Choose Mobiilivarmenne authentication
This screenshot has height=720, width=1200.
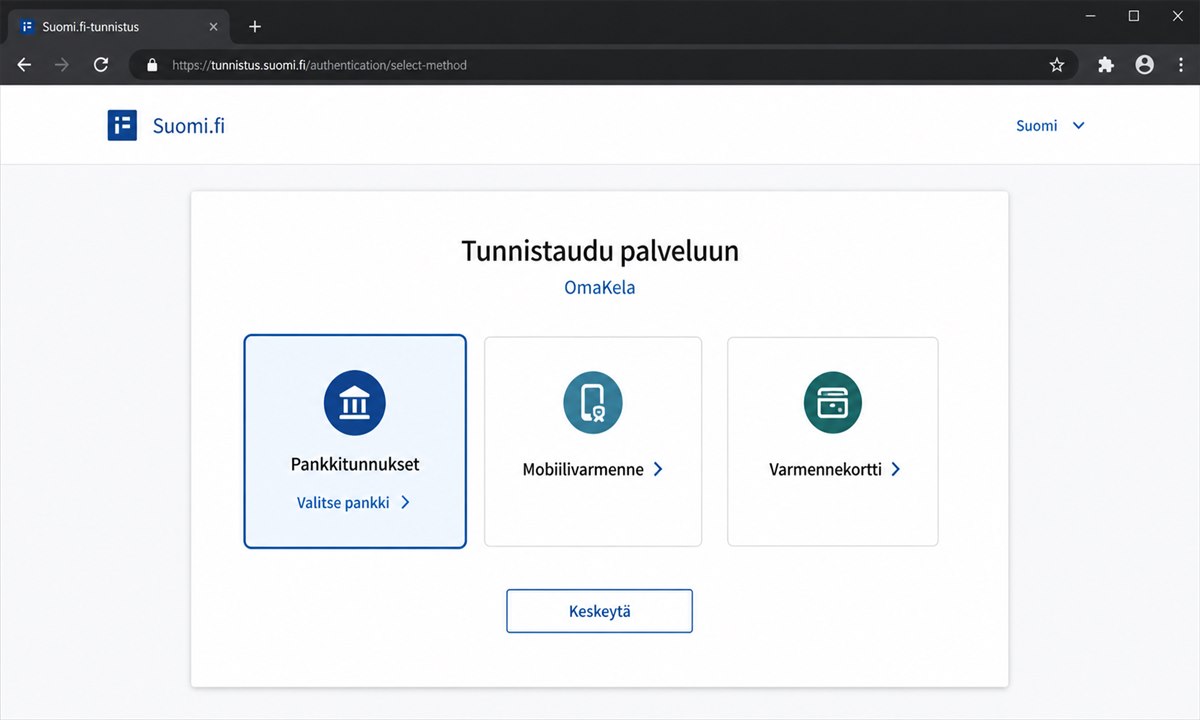click(x=593, y=442)
